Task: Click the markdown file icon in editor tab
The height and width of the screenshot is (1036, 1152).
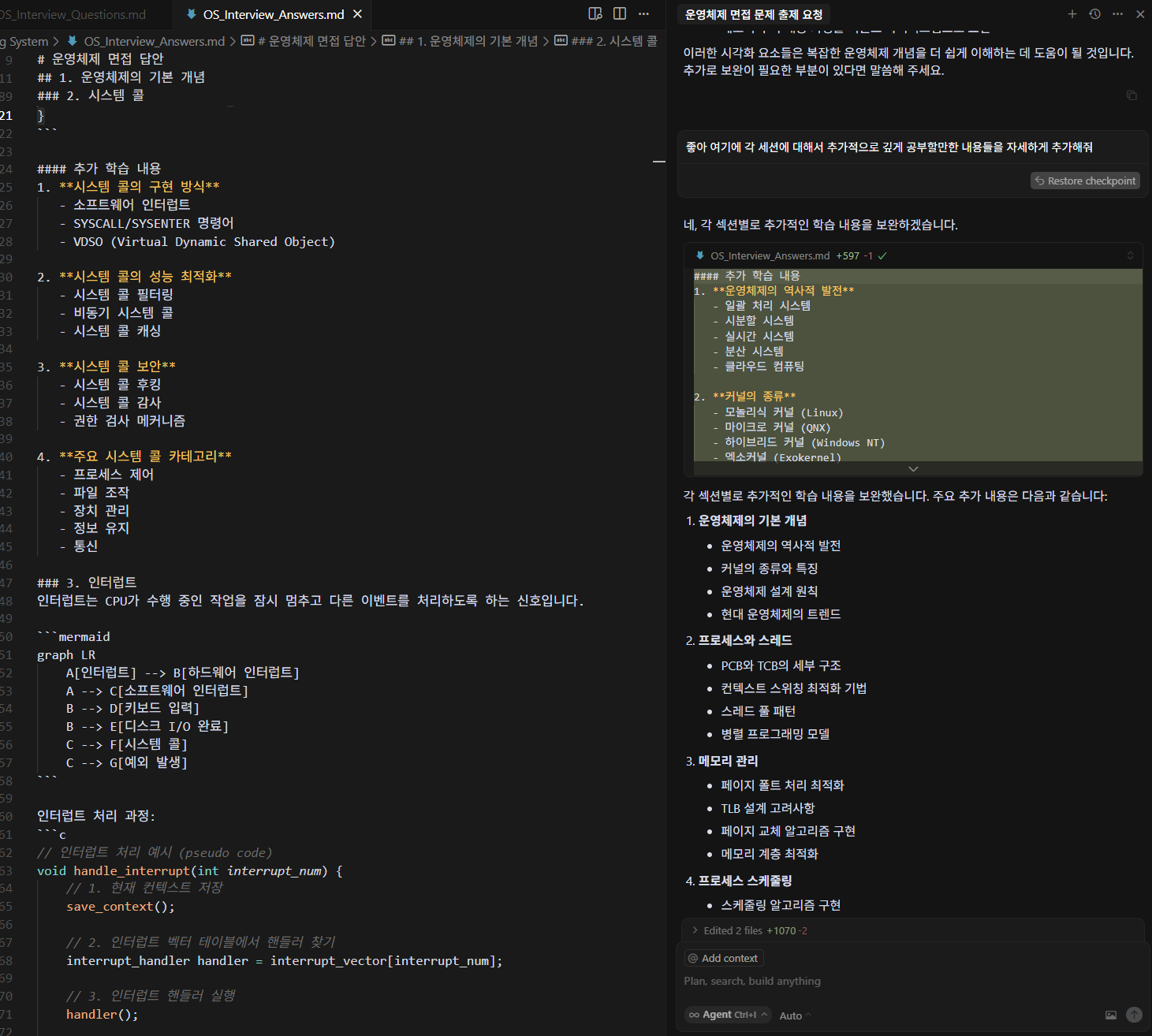Action: pos(191,14)
